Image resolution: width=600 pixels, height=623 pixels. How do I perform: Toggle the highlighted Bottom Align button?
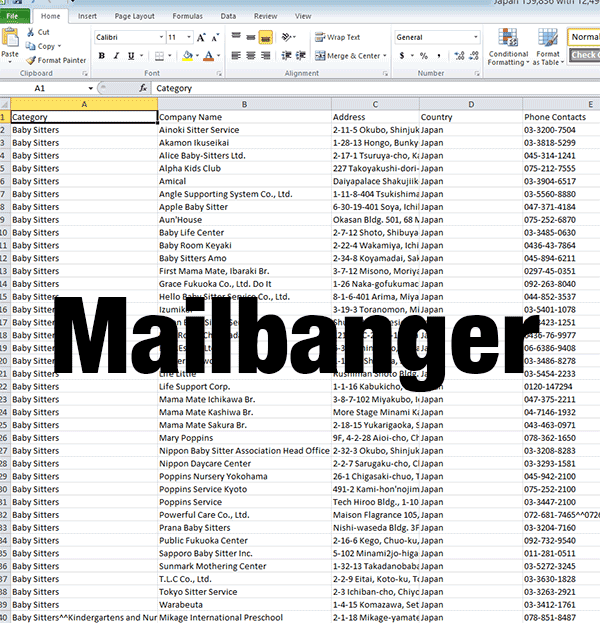[x=265, y=37]
